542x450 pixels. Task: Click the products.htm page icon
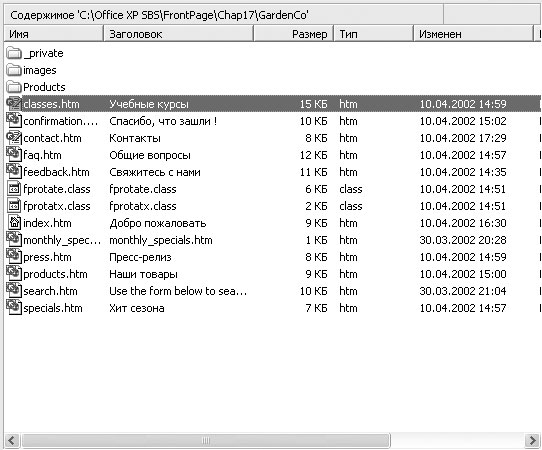coord(14,273)
